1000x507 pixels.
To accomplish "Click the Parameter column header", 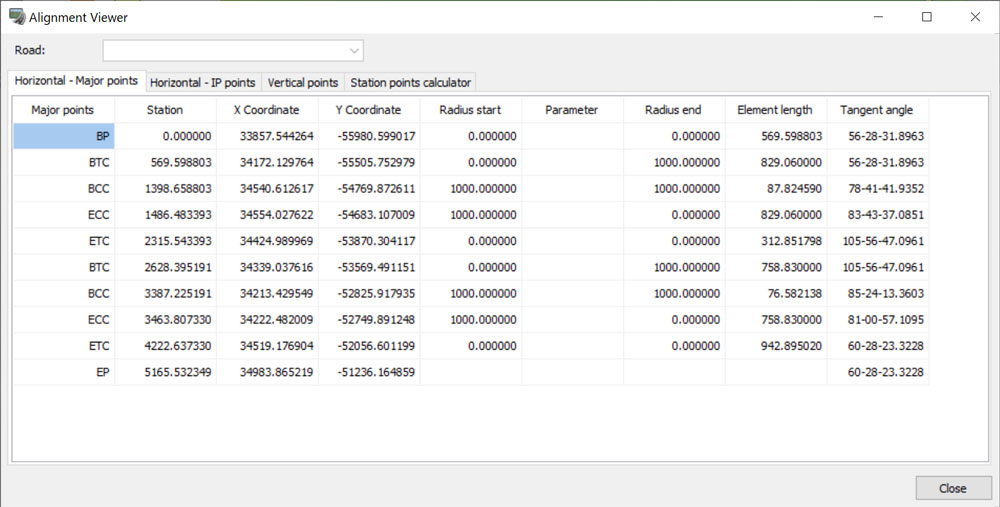I will click(x=572, y=110).
